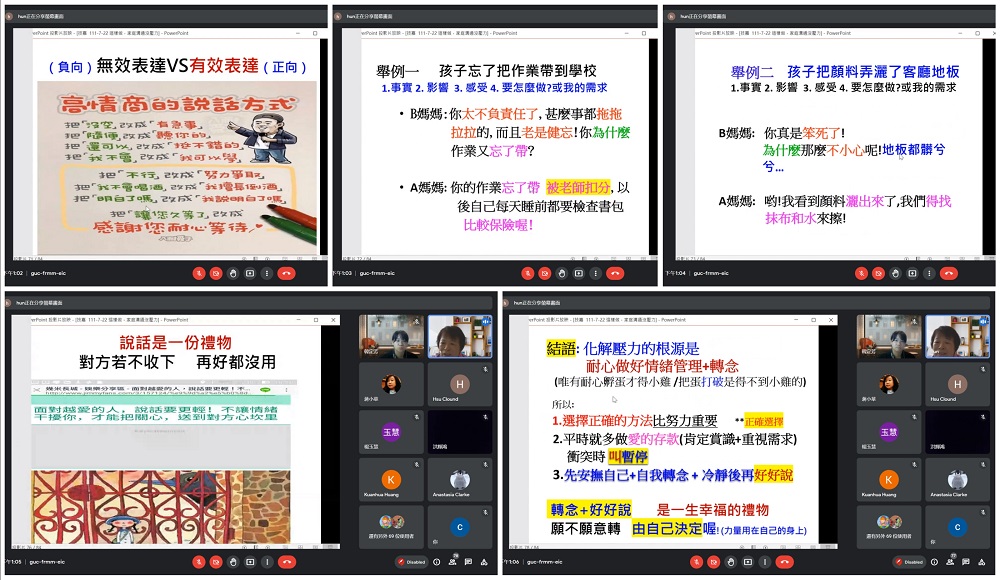
Task: End the call in the 1:04 meeting panel
Action: [x=949, y=273]
